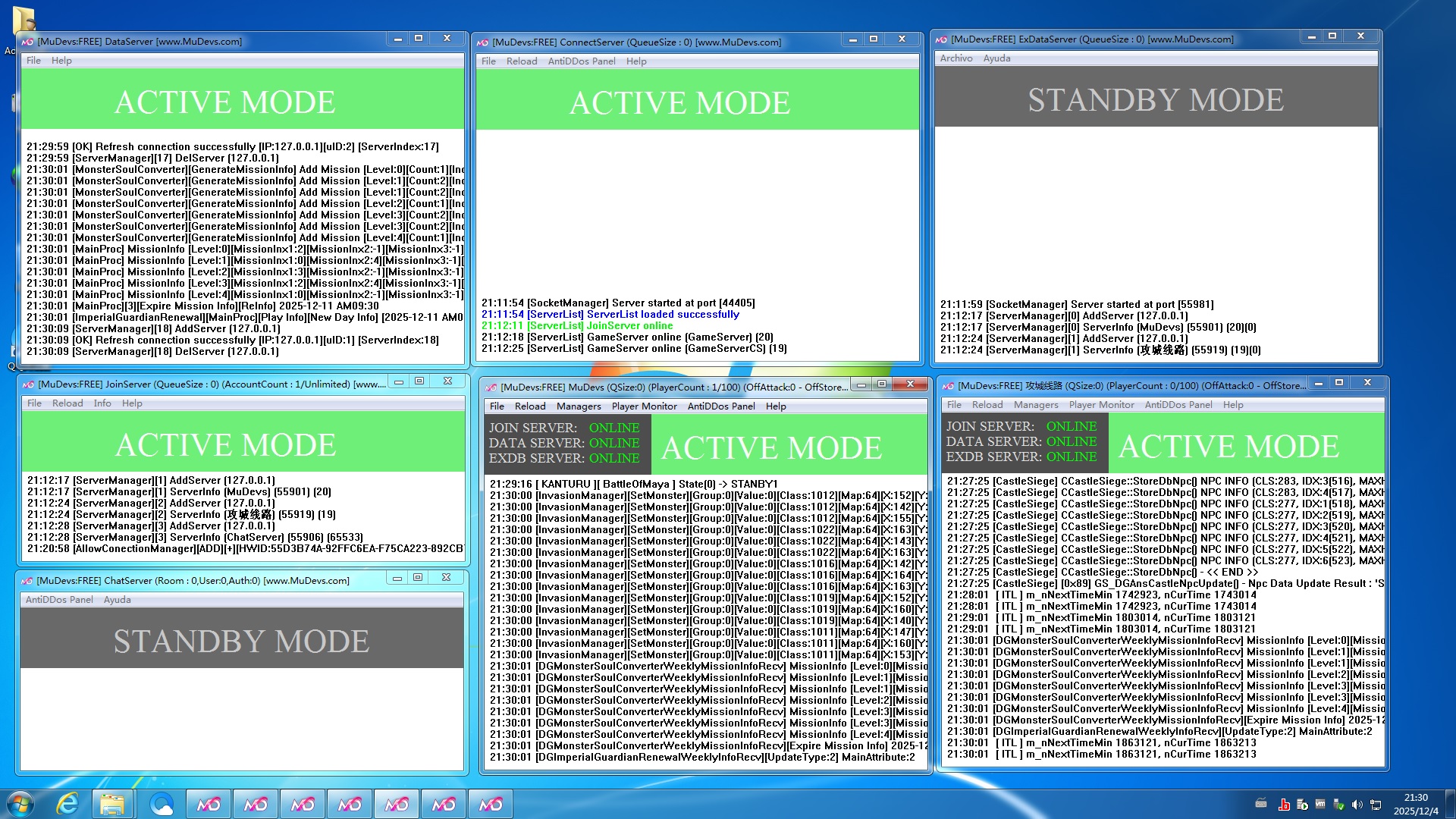This screenshot has width=1456, height=819.
Task: Click the SQL Server service tray icon
Action: (1302, 804)
